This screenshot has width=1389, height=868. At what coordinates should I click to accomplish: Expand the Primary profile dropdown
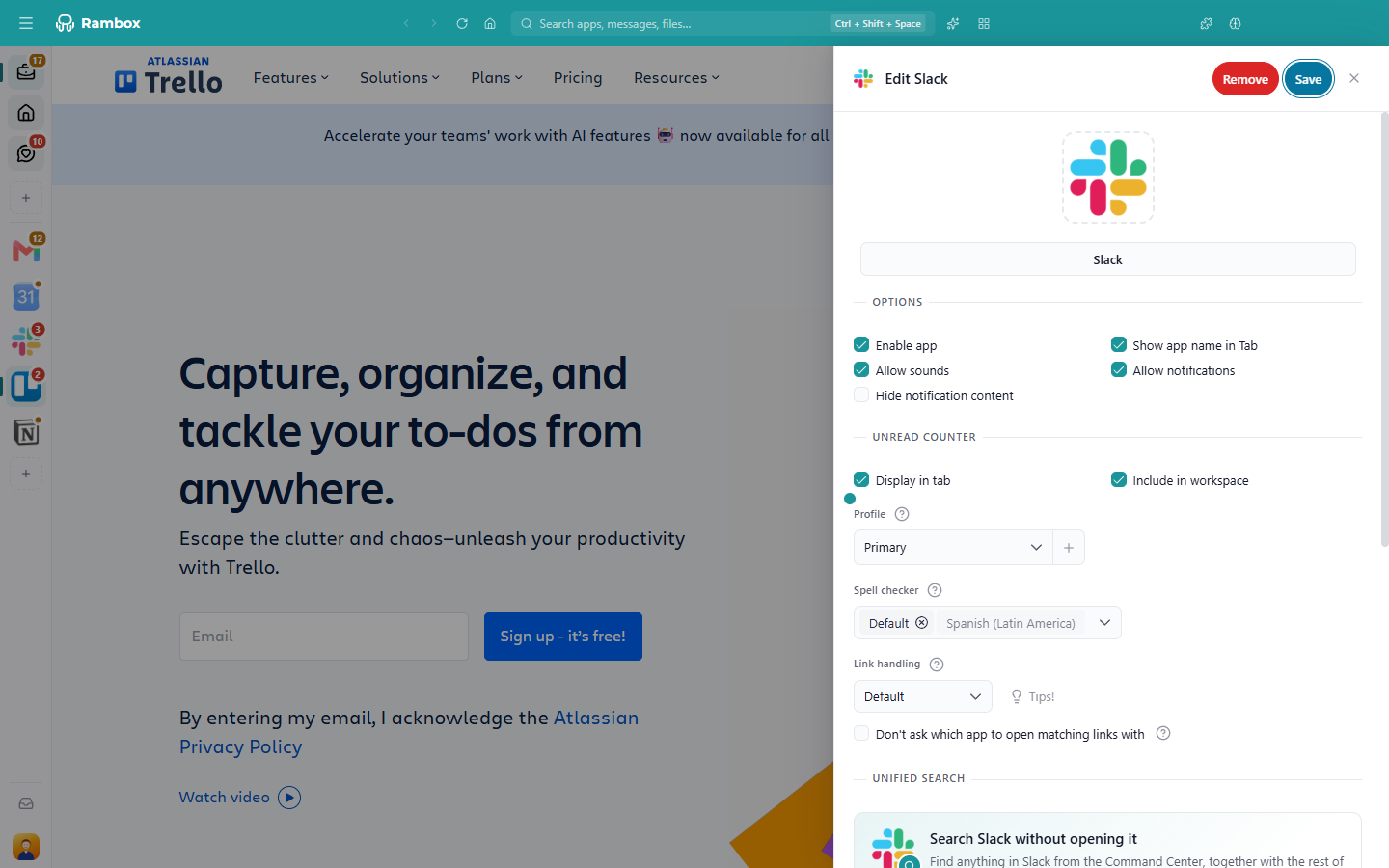pos(953,548)
